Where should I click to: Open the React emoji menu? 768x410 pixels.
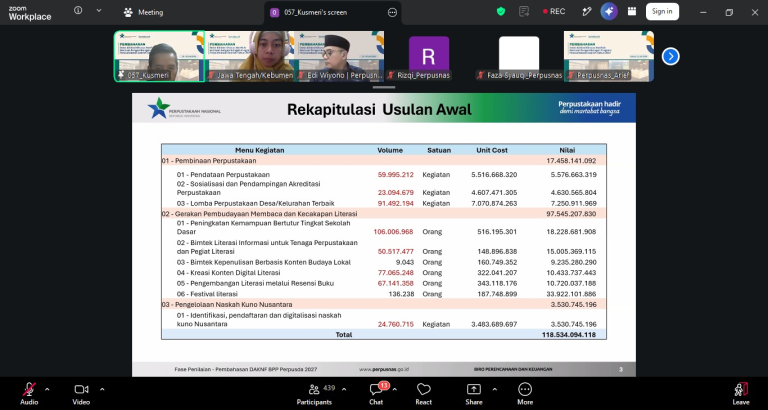click(x=424, y=394)
